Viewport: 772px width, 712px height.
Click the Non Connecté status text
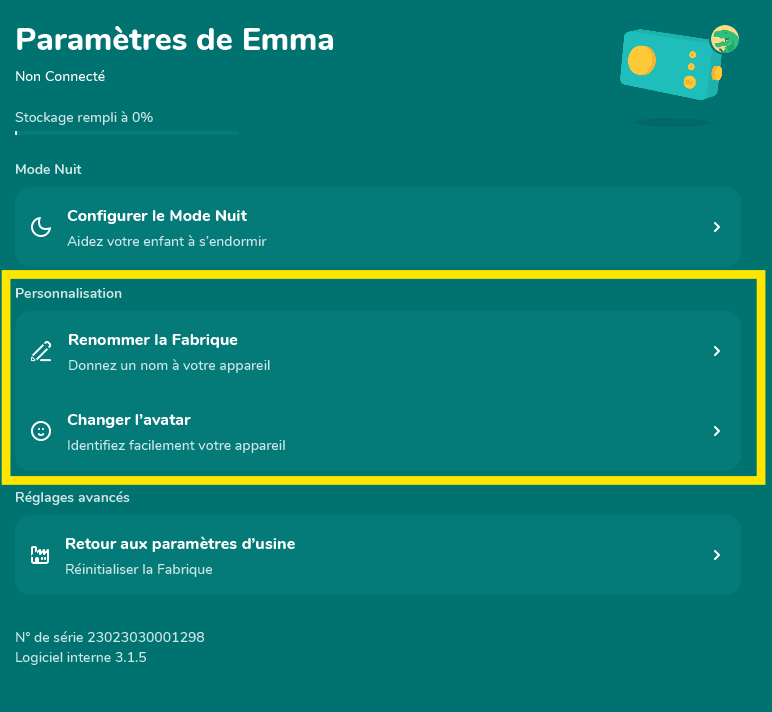coord(60,76)
